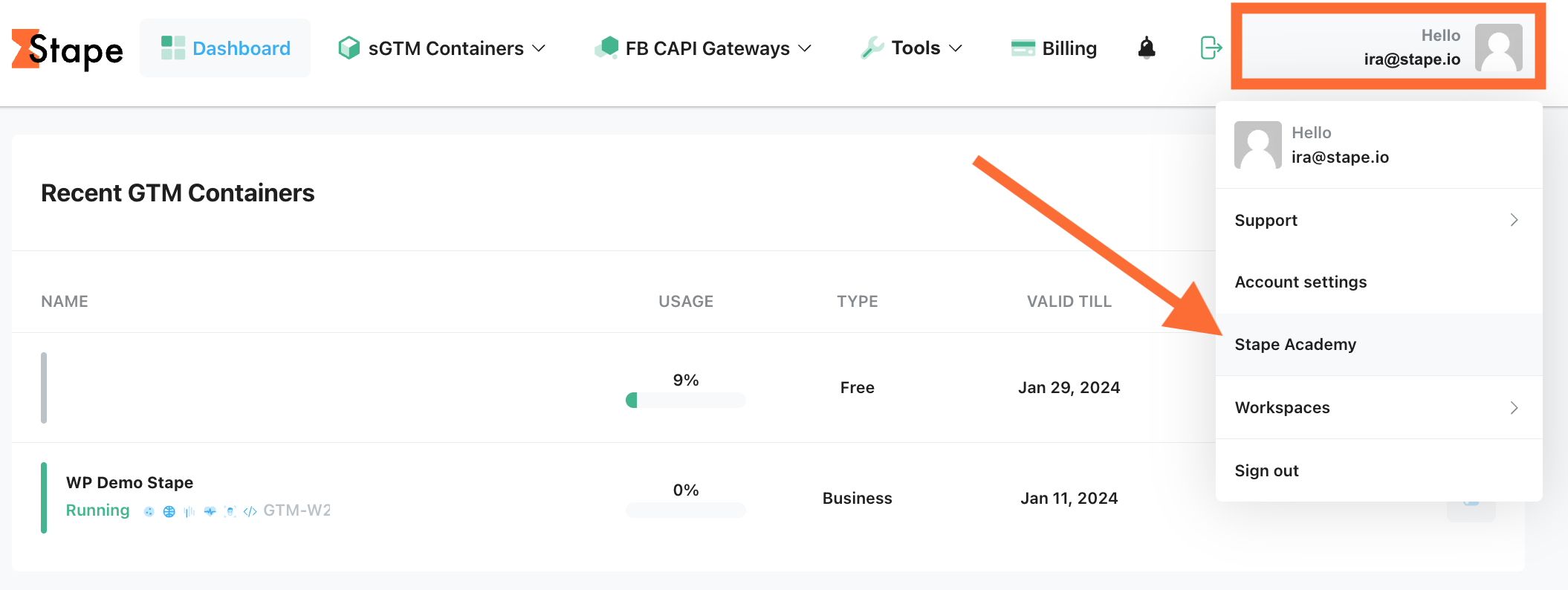Click ira@stape.io in the top header
Image resolution: width=1568 pixels, height=590 pixels.
pyautogui.click(x=1412, y=59)
